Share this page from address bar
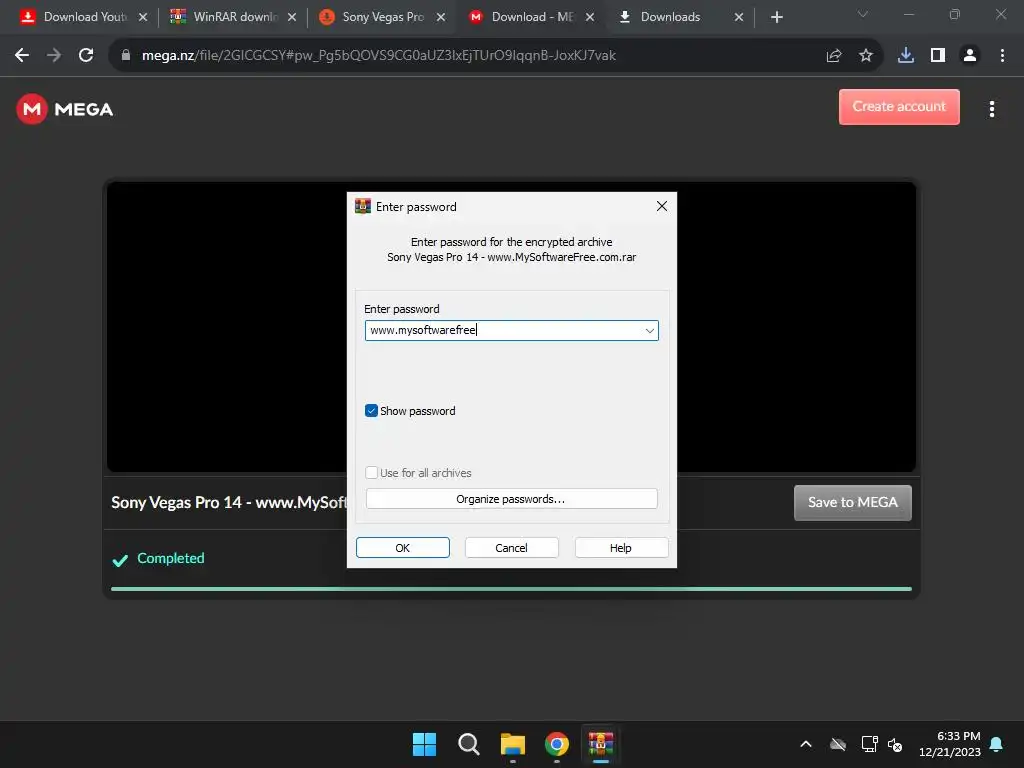This screenshot has width=1024, height=768. 833,56
